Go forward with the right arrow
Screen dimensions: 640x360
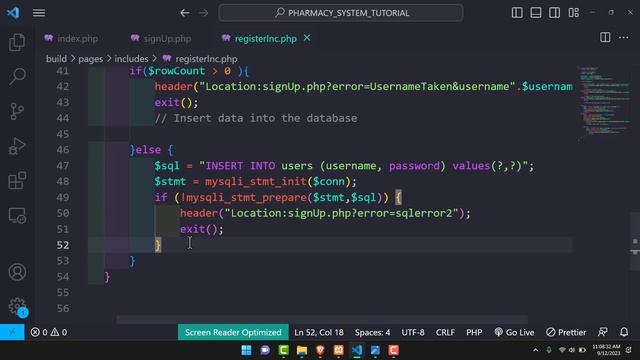pos(203,13)
